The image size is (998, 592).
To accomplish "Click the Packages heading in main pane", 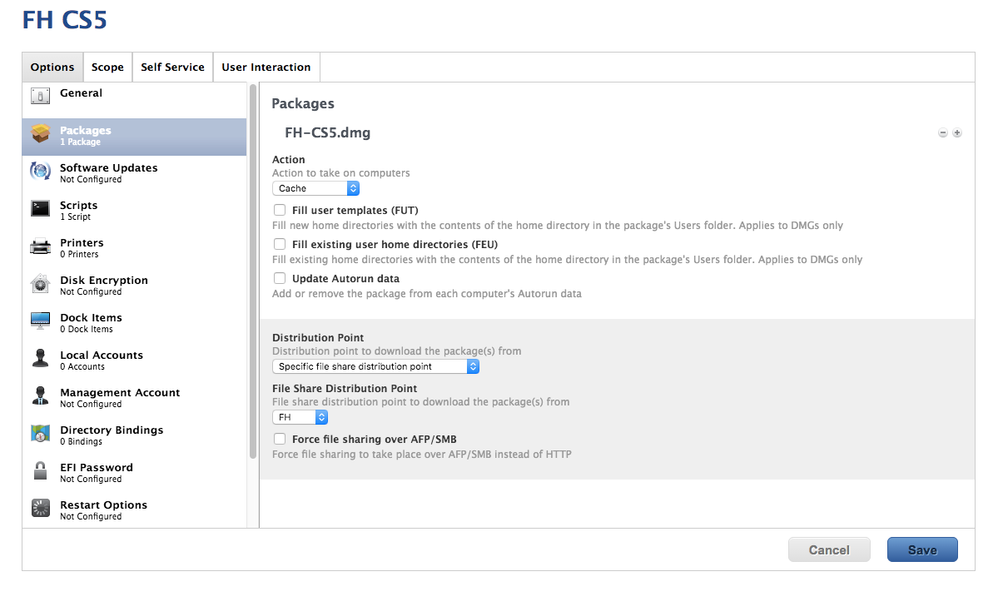I will (303, 104).
